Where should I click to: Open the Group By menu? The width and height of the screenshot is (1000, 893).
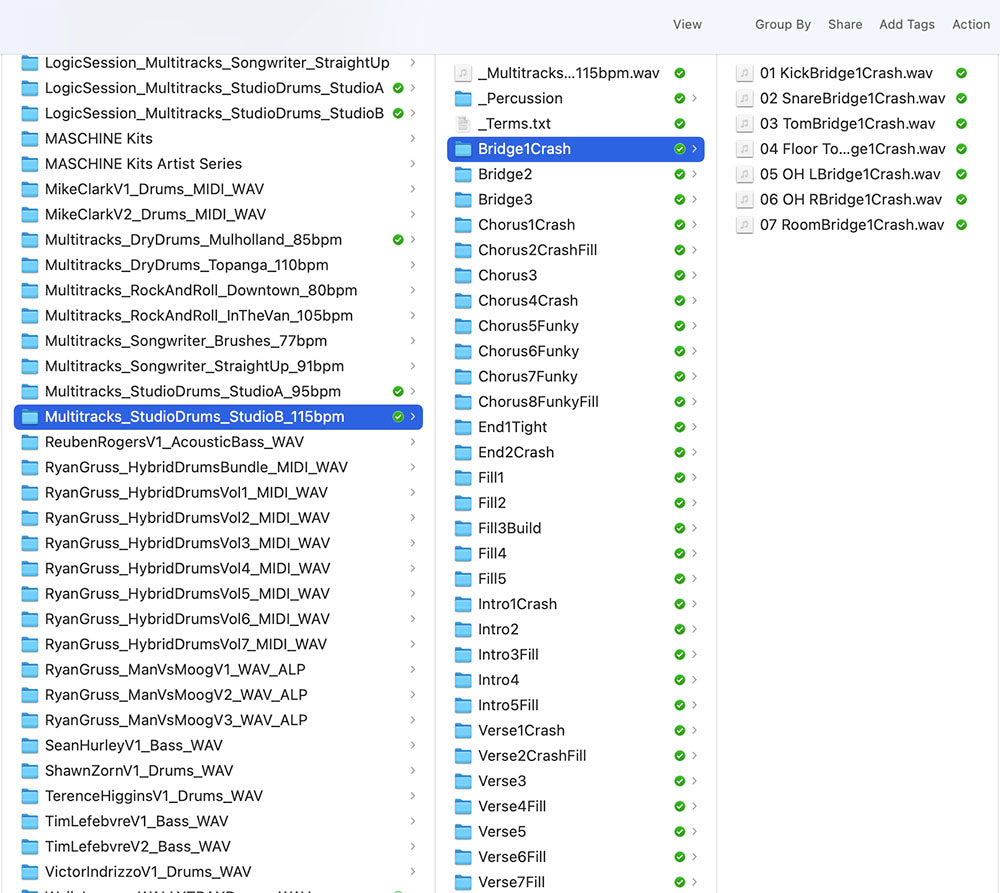[x=782, y=24]
